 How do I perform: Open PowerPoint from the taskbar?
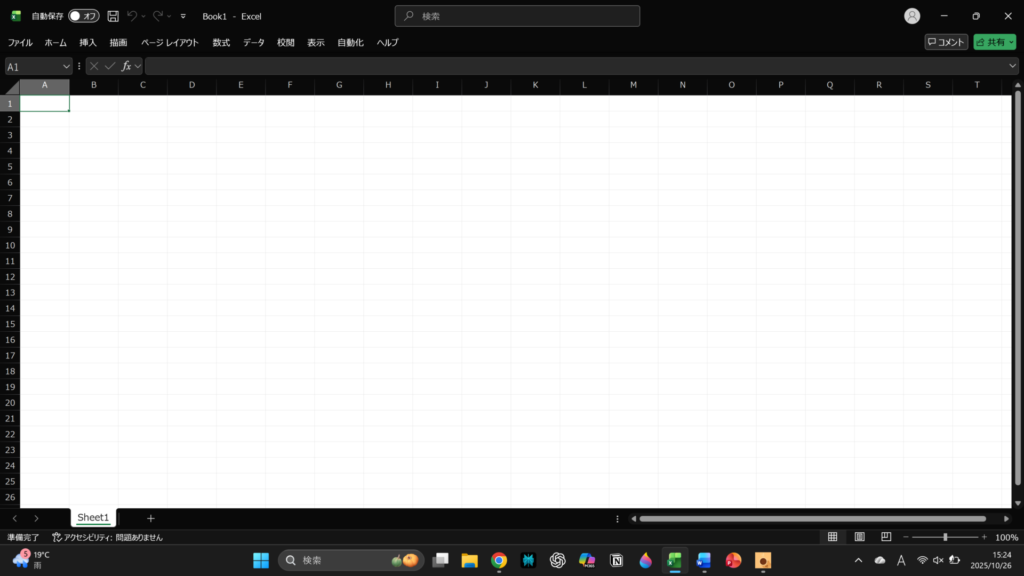click(x=733, y=560)
